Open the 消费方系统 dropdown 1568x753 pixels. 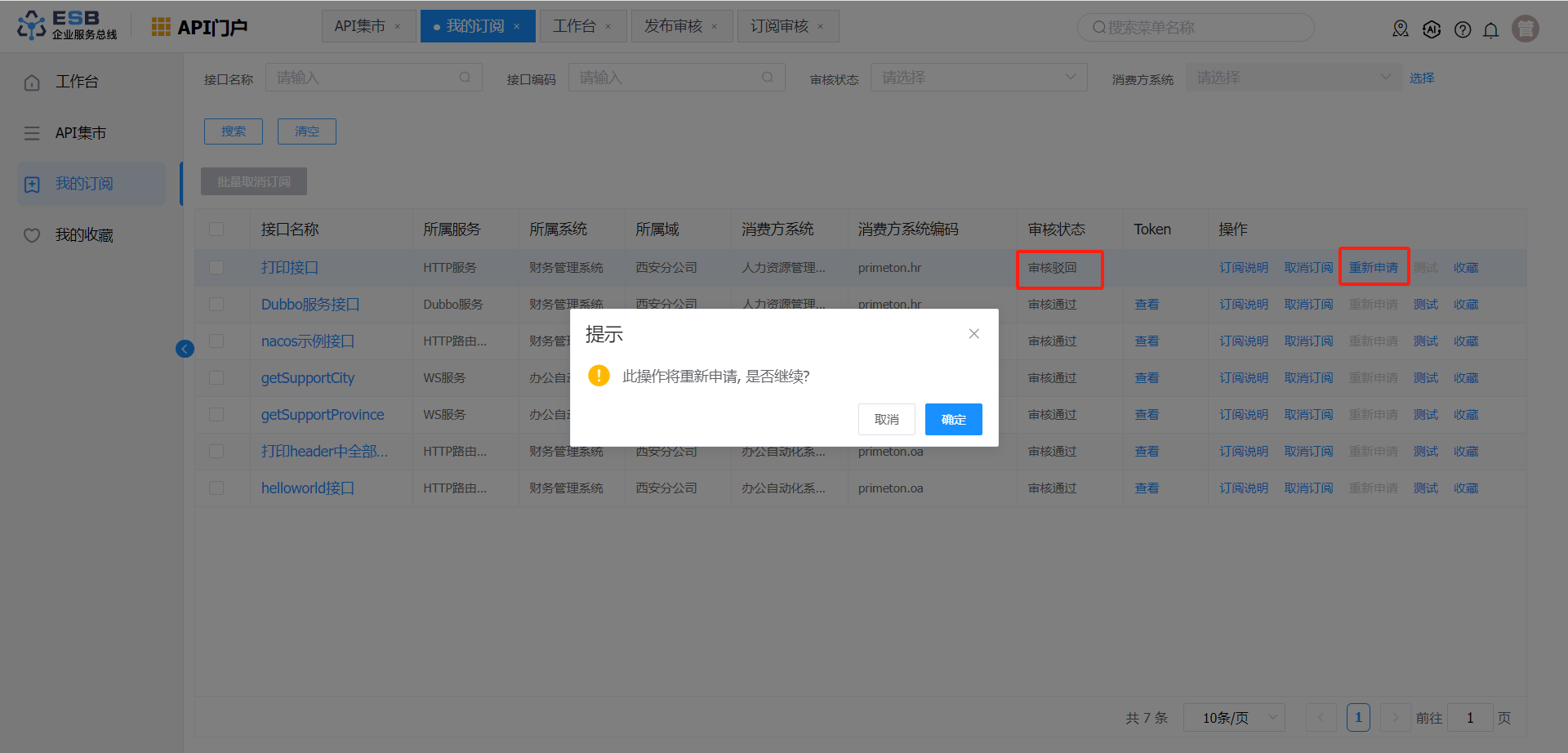pos(1293,78)
